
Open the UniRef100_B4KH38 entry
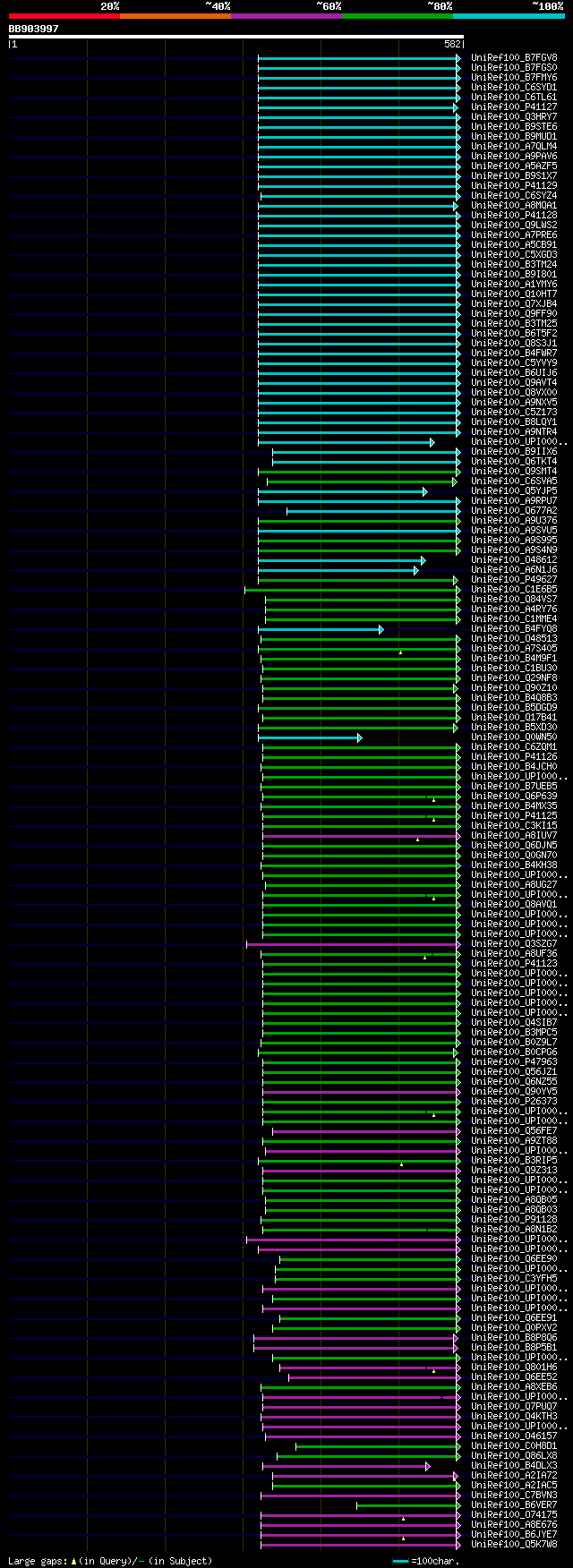(x=514, y=865)
